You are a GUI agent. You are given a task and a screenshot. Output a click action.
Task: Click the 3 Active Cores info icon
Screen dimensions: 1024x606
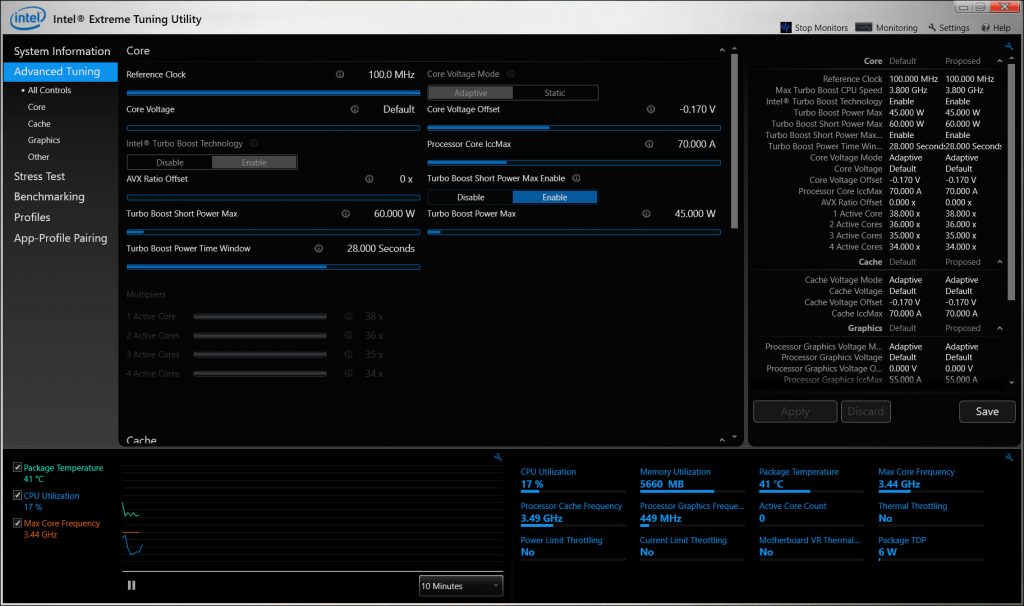pos(349,354)
